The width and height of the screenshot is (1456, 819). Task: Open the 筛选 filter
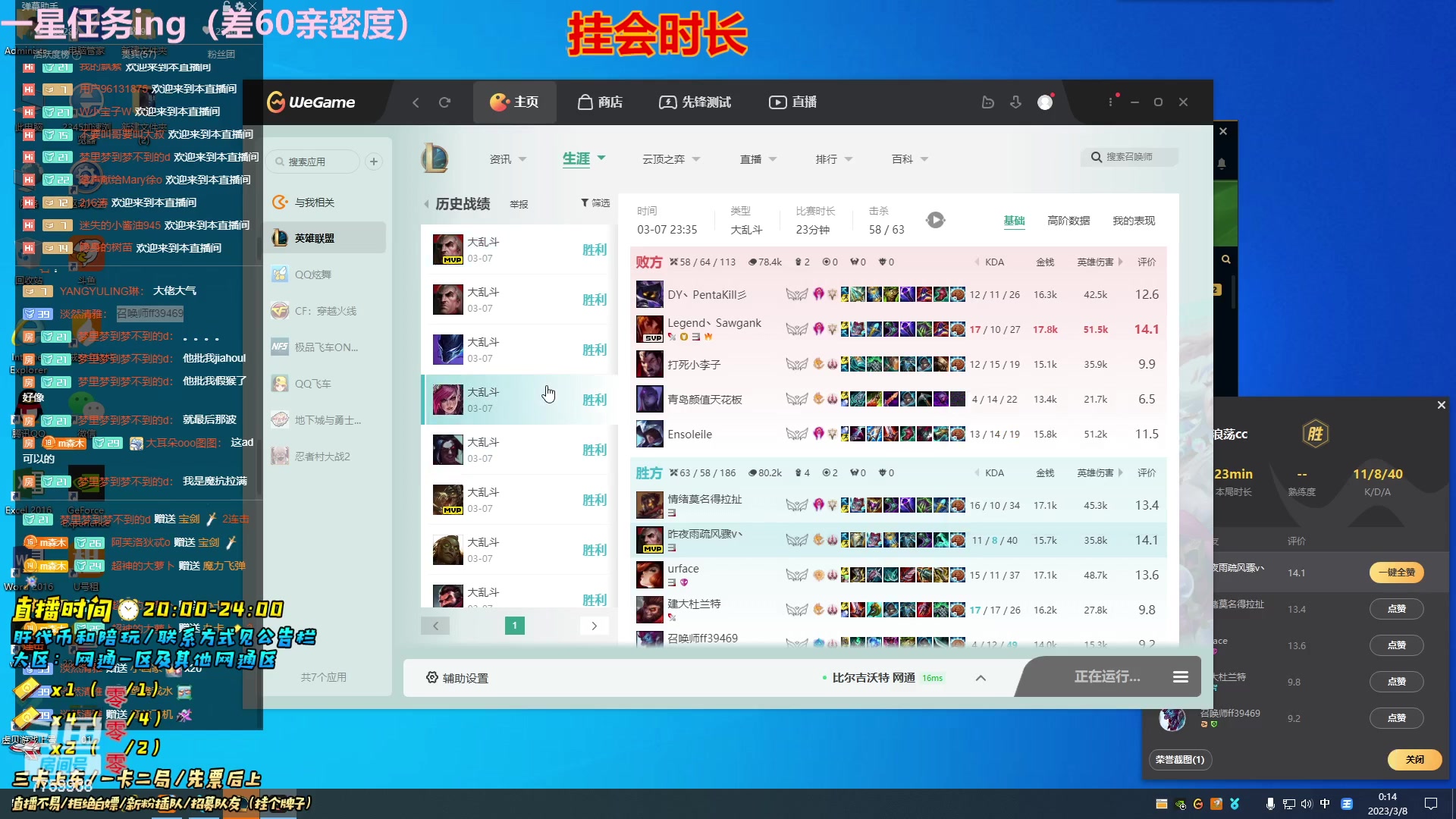595,203
